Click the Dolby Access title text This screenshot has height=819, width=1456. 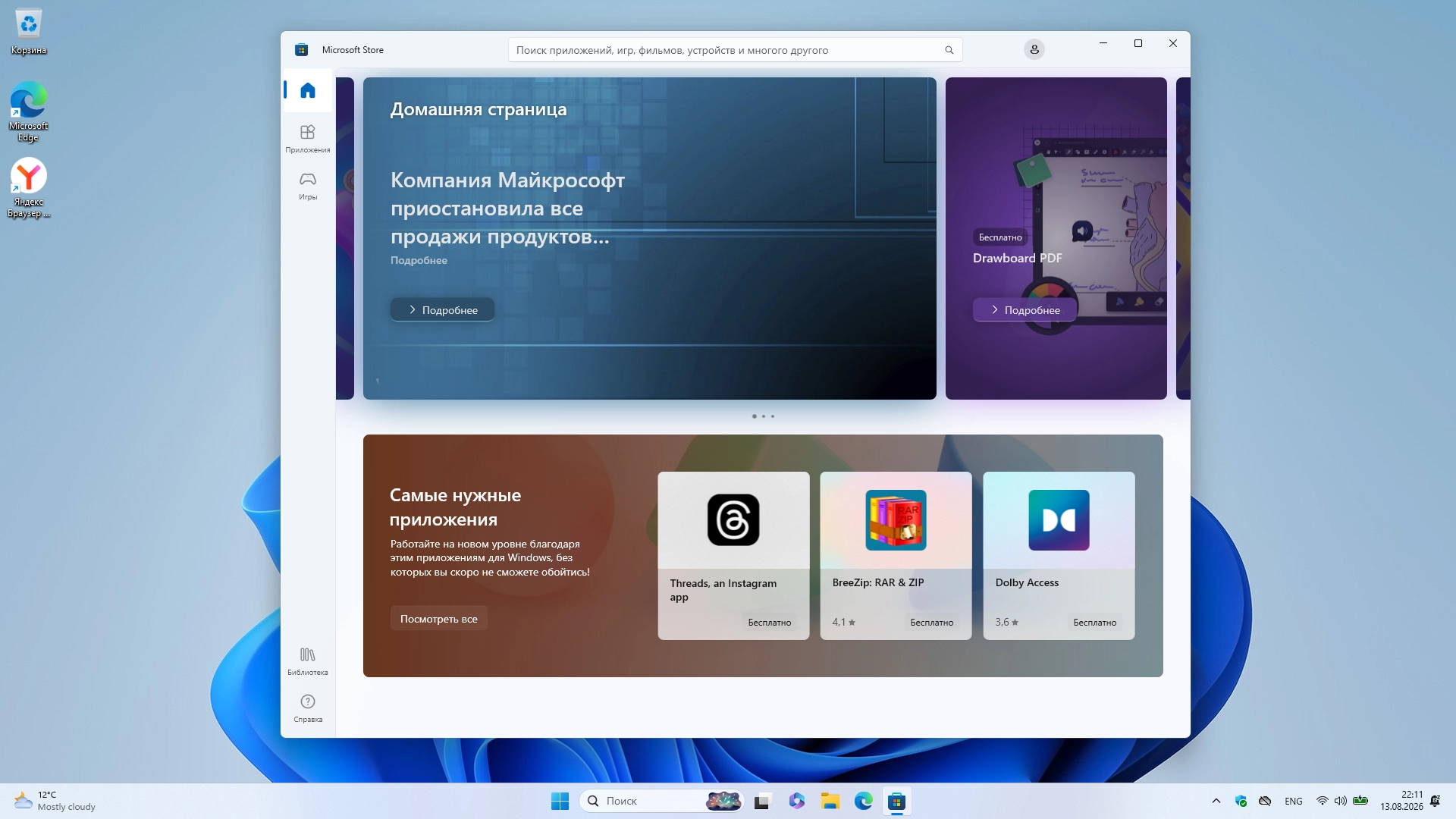[x=1027, y=582]
